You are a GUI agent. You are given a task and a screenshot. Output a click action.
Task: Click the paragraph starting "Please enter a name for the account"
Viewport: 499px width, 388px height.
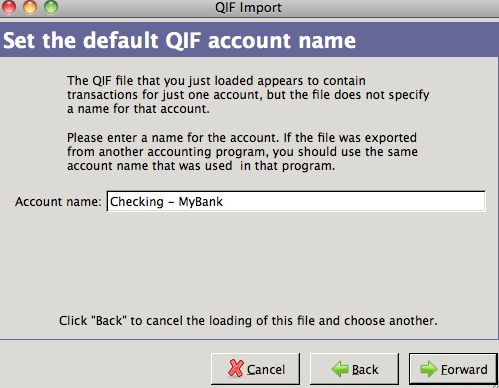[242, 152]
